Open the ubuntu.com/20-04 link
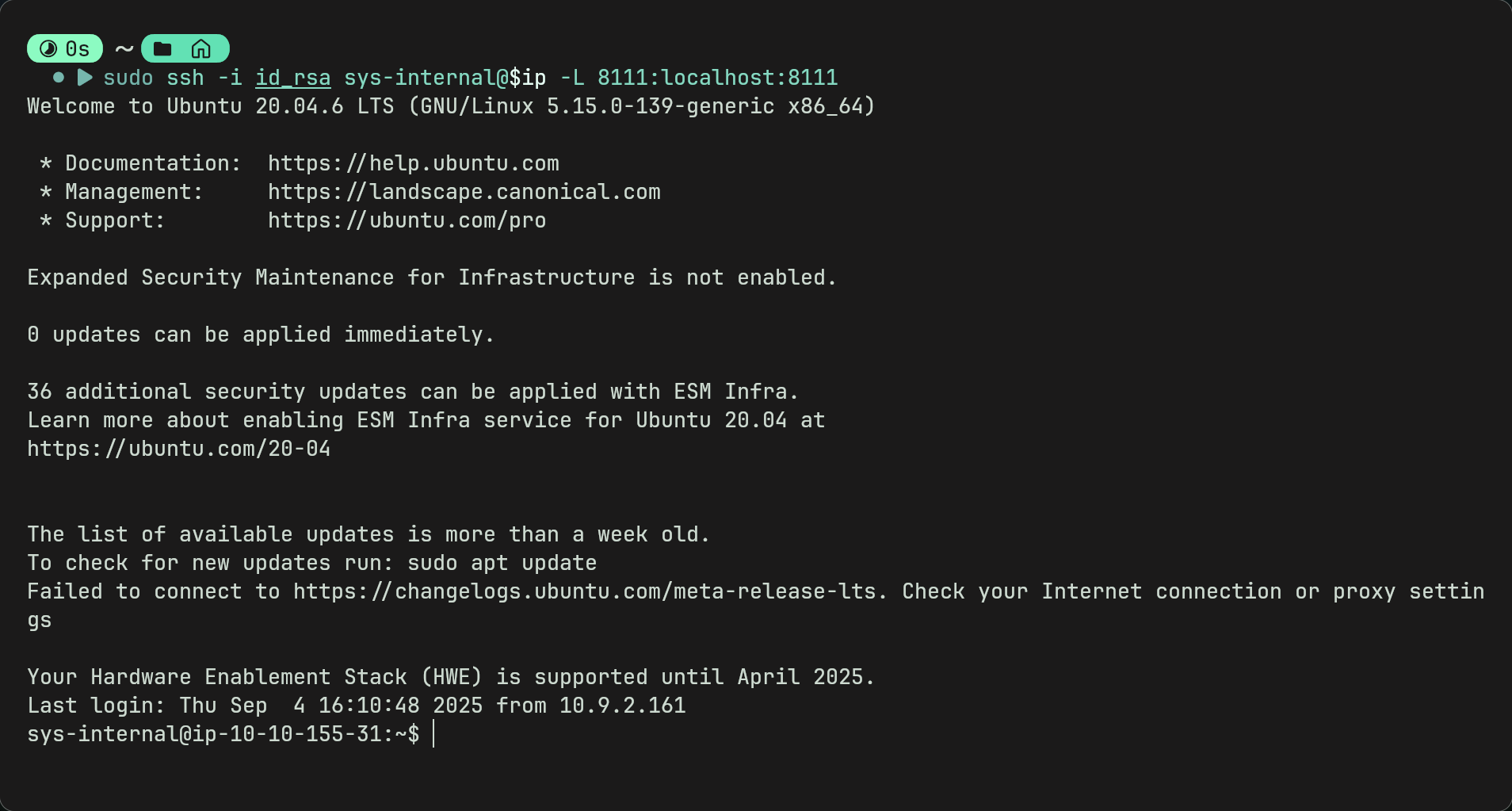Viewport: 1512px width, 811px height. 179,449
